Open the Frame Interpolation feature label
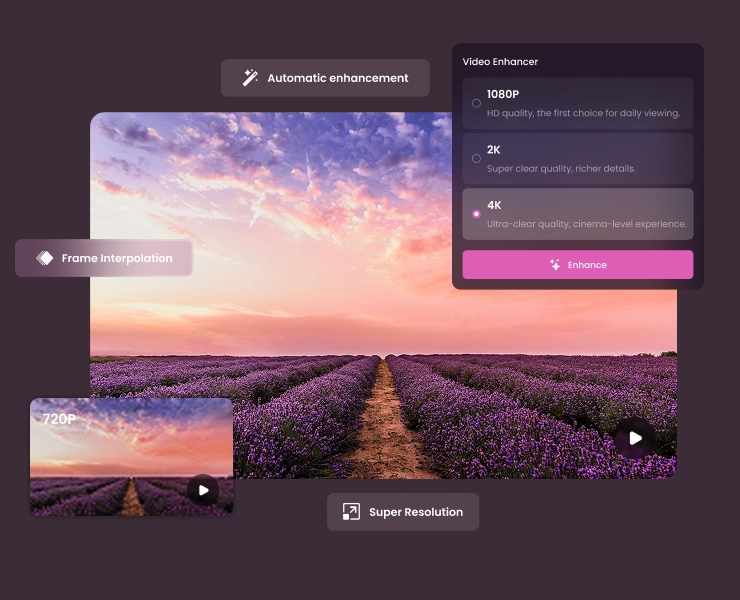740x600 pixels. [x=117, y=258]
